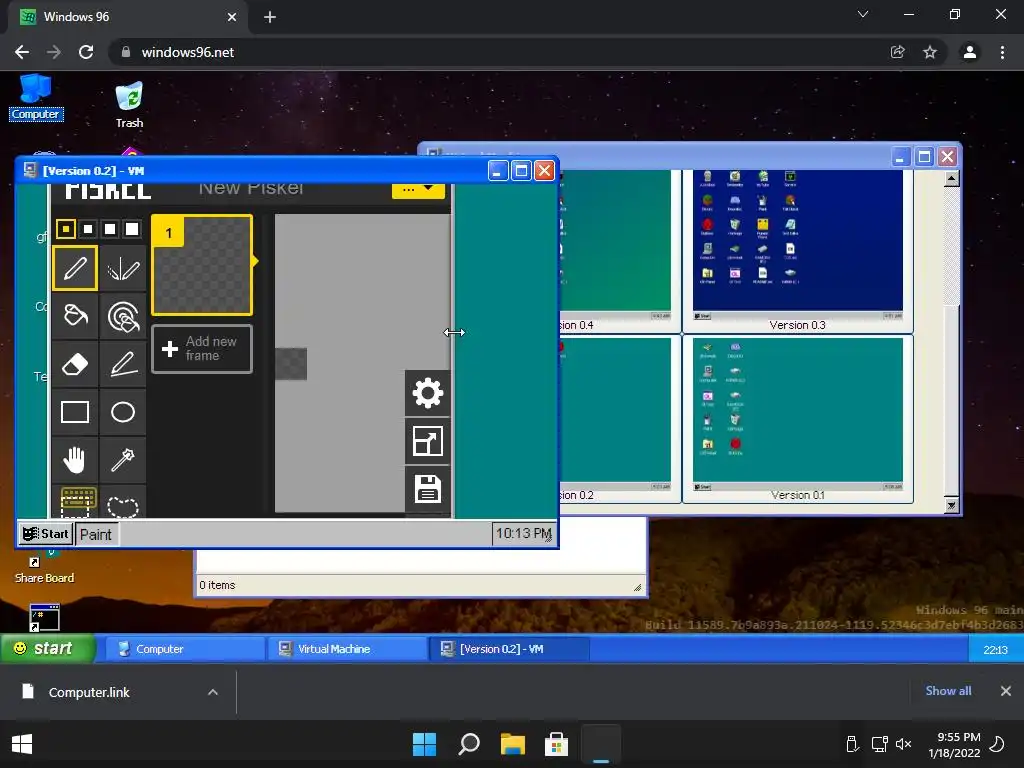Bookmark this page with star icon
Image resolution: width=1024 pixels, height=768 pixels.
pos(930,52)
